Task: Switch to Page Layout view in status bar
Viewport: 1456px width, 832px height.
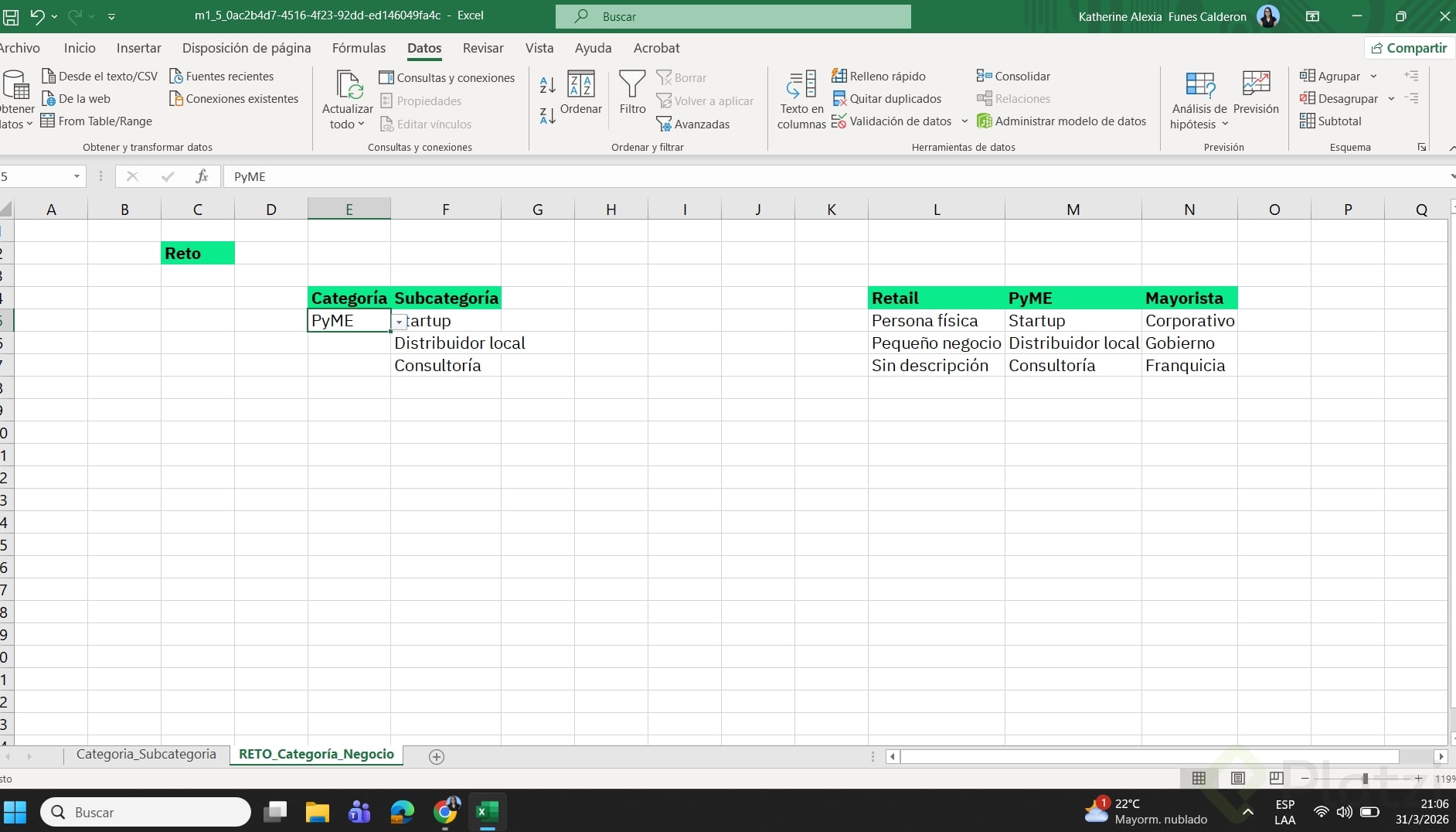Action: point(1238,779)
